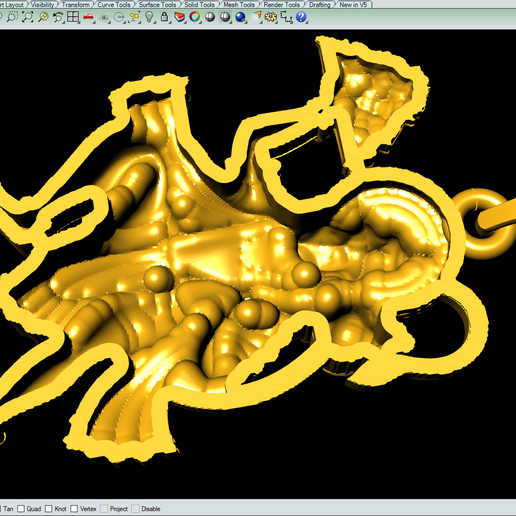516x516 pixels.
Task: Enable the Vertex osnap checkbox
Action: click(74, 508)
